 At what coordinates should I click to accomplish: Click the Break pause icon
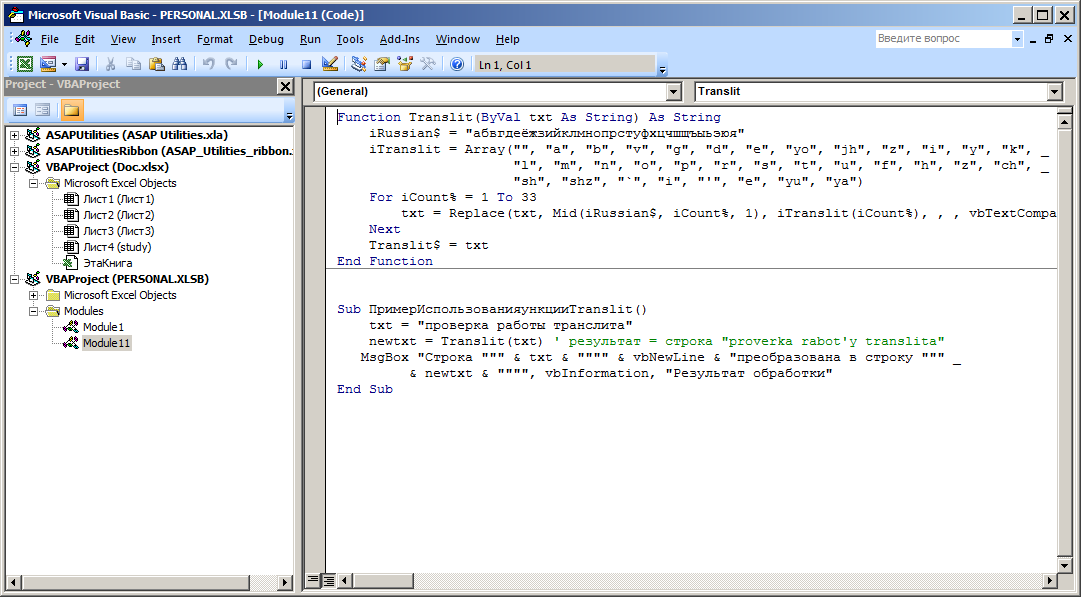coord(283,64)
